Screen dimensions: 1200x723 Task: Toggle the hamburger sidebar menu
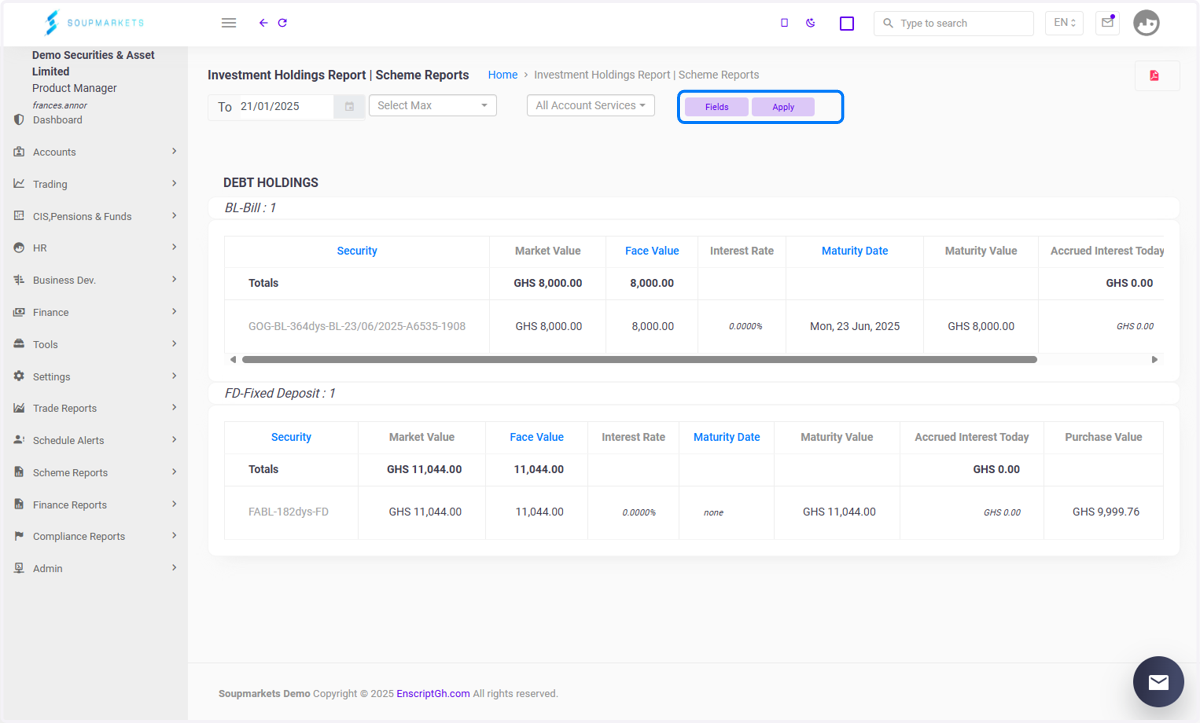229,23
